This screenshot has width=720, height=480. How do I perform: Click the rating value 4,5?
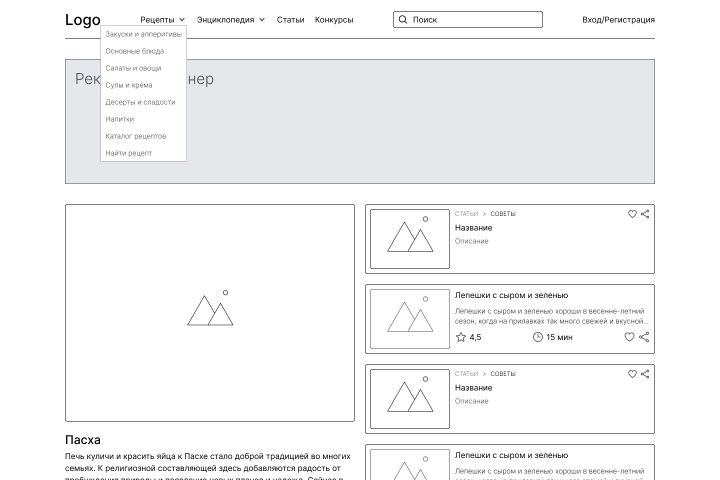coord(475,337)
